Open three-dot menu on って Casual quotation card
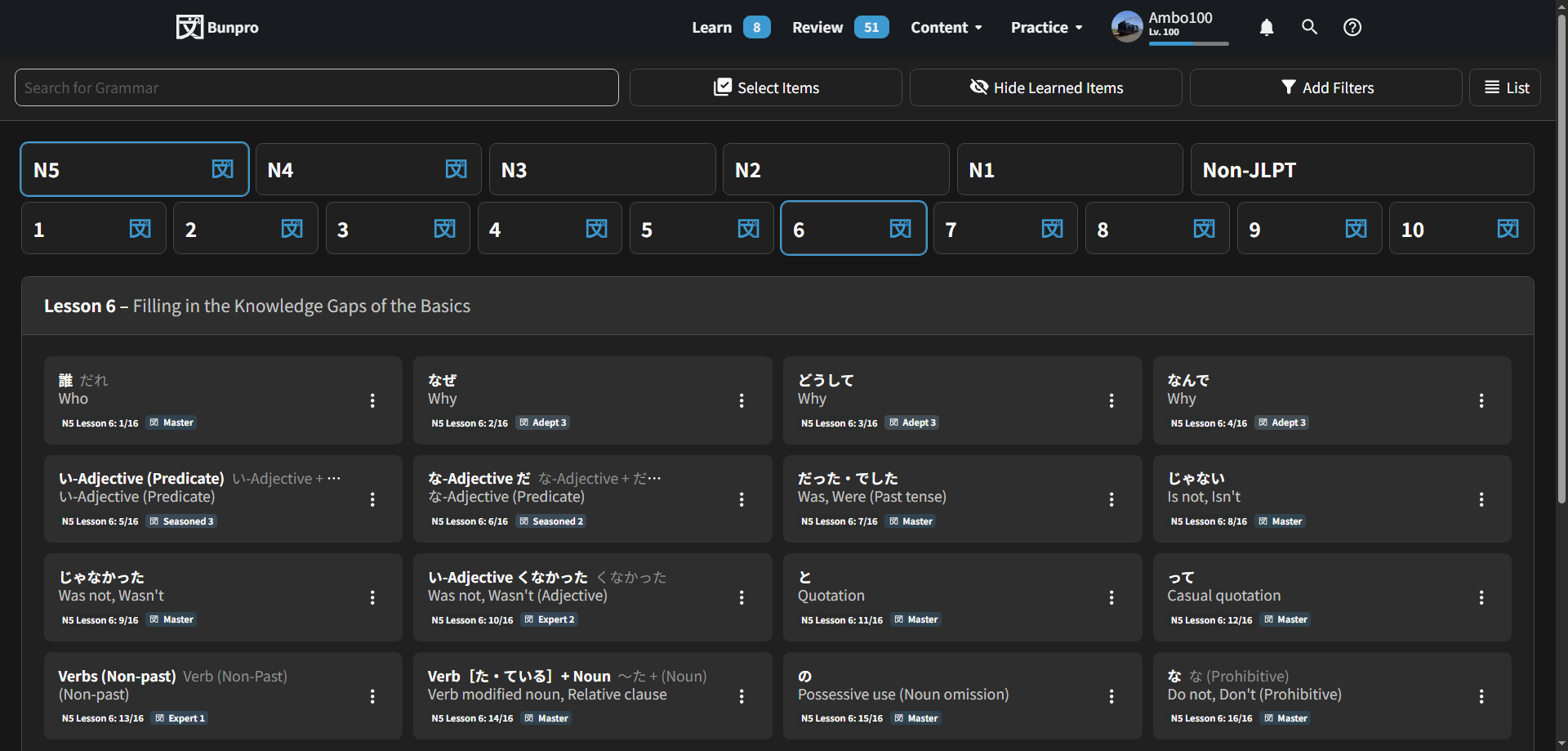Viewport: 1568px width, 751px height. pyautogui.click(x=1481, y=598)
